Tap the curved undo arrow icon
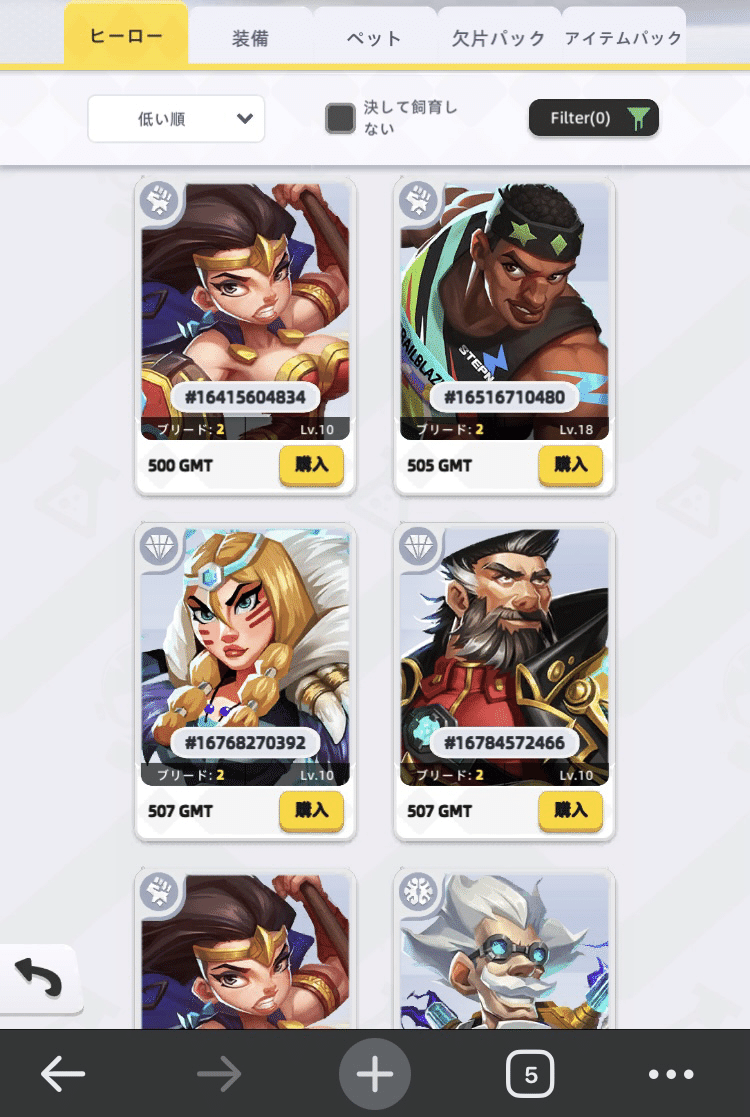750x1117 pixels. 38,978
